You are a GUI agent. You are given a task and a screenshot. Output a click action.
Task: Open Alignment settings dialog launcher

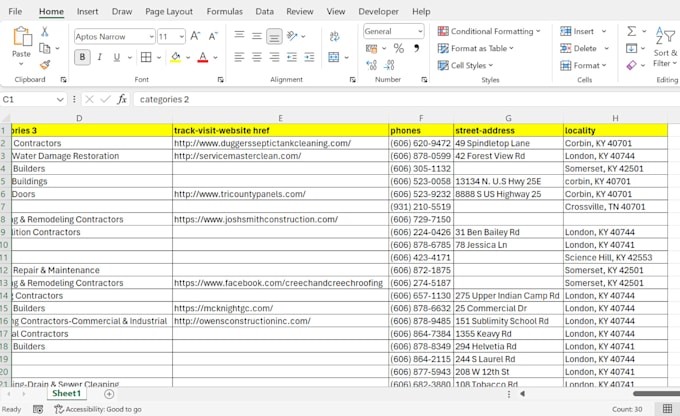pos(353,79)
